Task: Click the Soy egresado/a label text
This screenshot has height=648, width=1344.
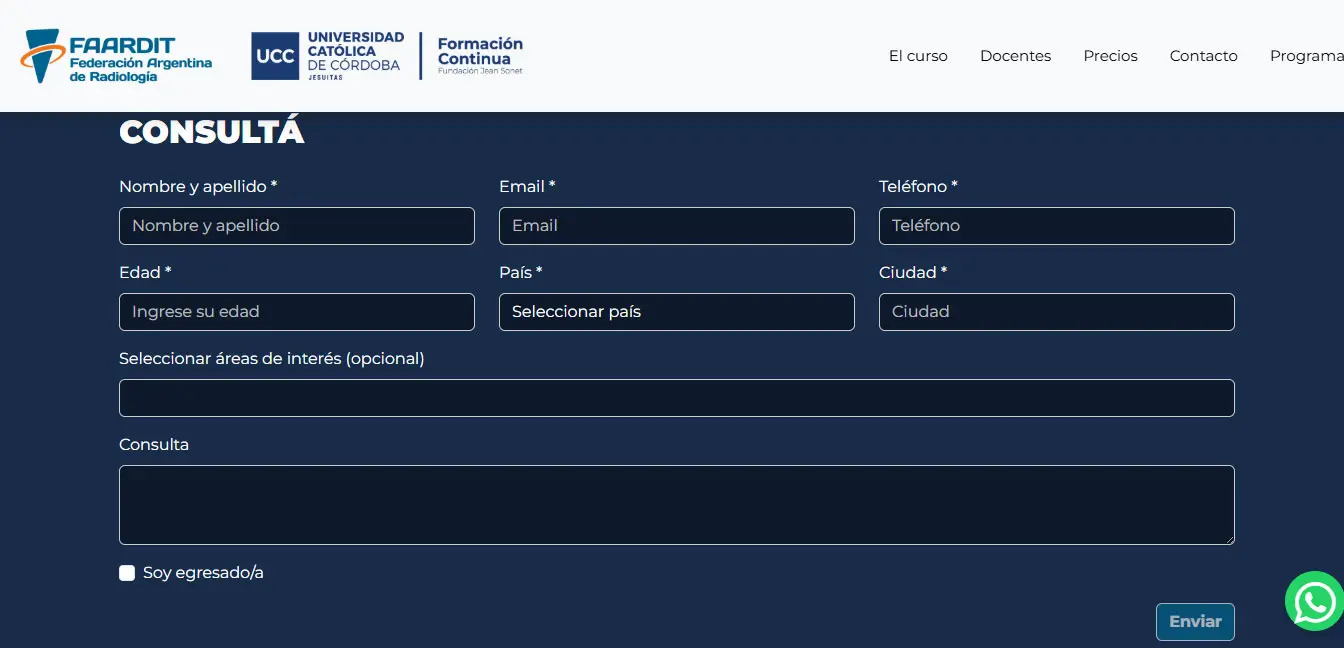Action: [x=203, y=573]
